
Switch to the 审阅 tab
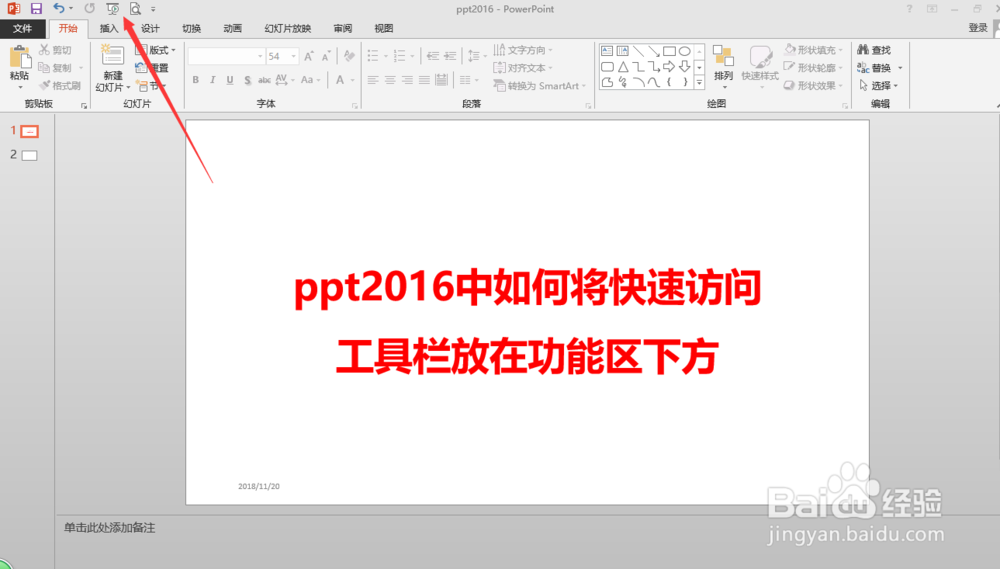342,28
